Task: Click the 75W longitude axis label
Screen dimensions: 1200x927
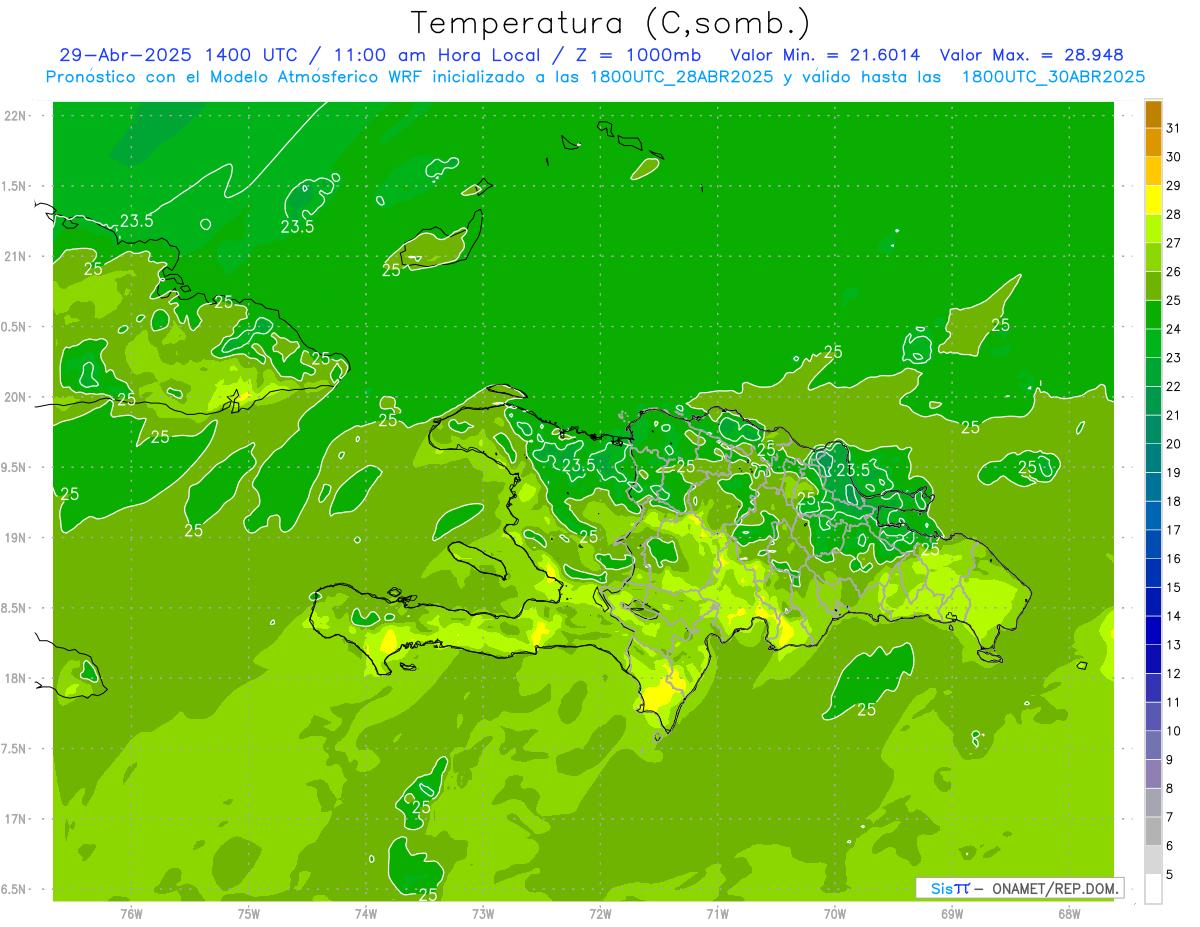Action: 248,913
